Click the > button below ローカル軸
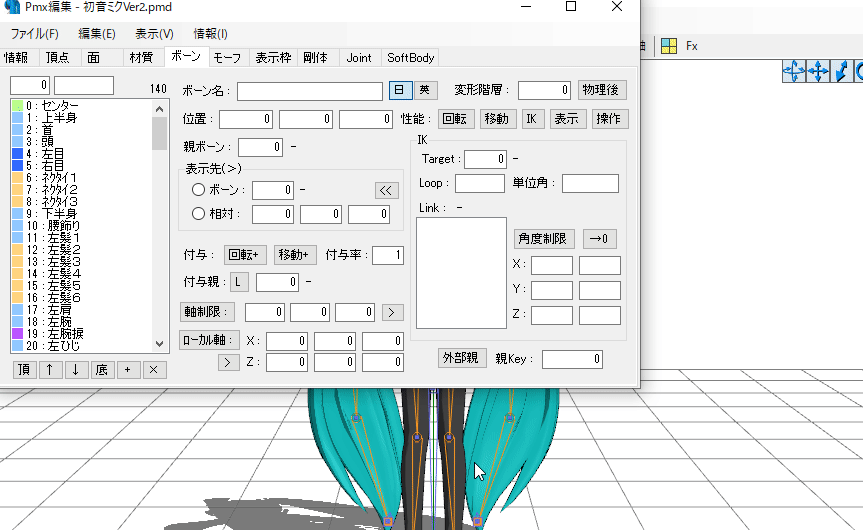 point(228,362)
